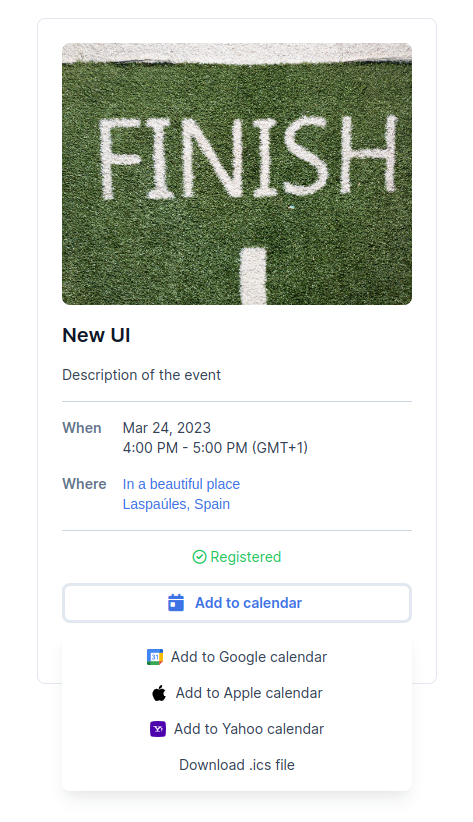Click the Where label
The width and height of the screenshot is (473, 822).
[84, 484]
